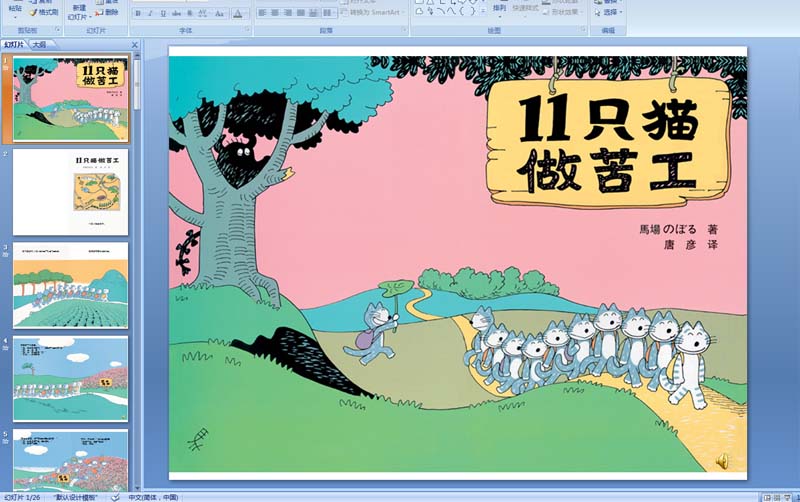800x502 pixels.
Task: Select slide 2 thumbnail with map
Action: [x=70, y=192]
